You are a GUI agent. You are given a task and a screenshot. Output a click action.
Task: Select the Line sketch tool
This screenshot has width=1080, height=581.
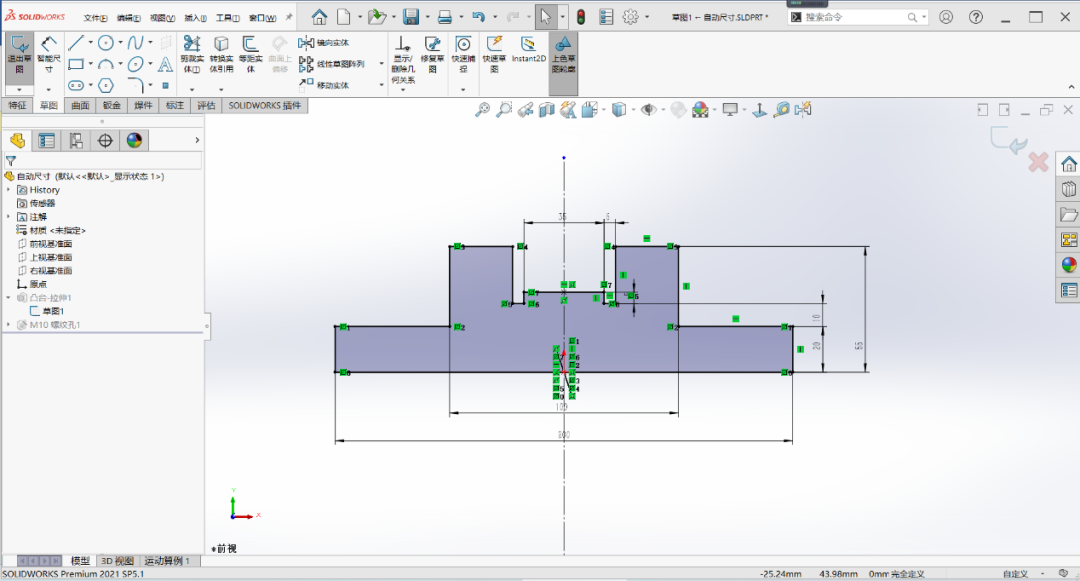76,43
